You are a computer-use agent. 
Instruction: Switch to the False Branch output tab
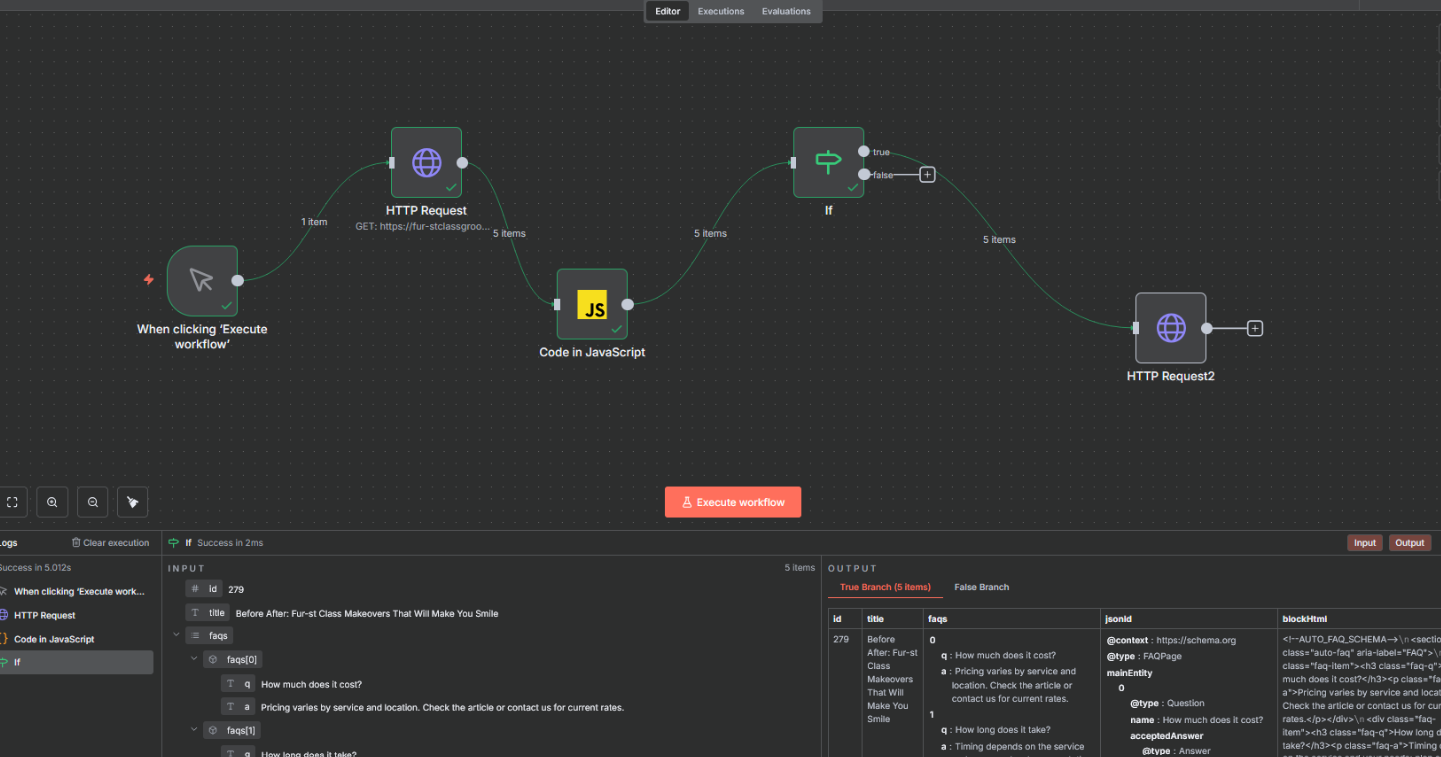[981, 587]
